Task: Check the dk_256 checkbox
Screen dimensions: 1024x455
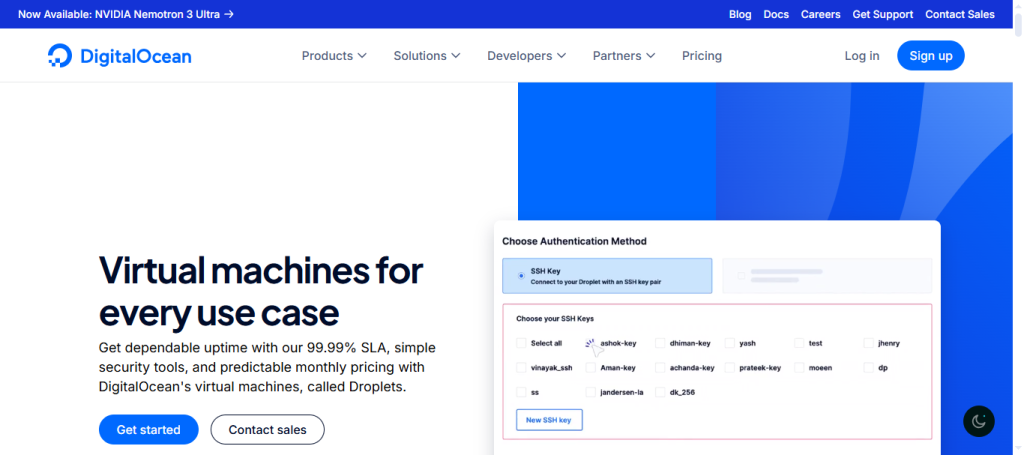Action: (x=660, y=392)
